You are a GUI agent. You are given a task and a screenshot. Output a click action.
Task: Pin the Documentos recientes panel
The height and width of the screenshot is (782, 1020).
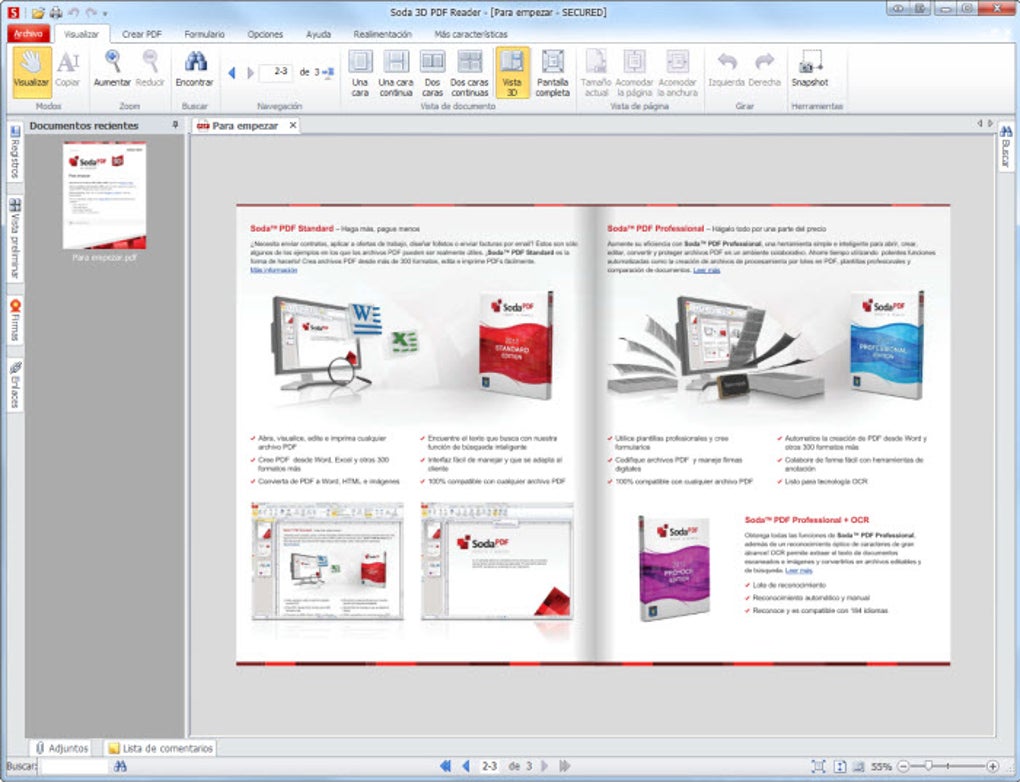coord(174,125)
